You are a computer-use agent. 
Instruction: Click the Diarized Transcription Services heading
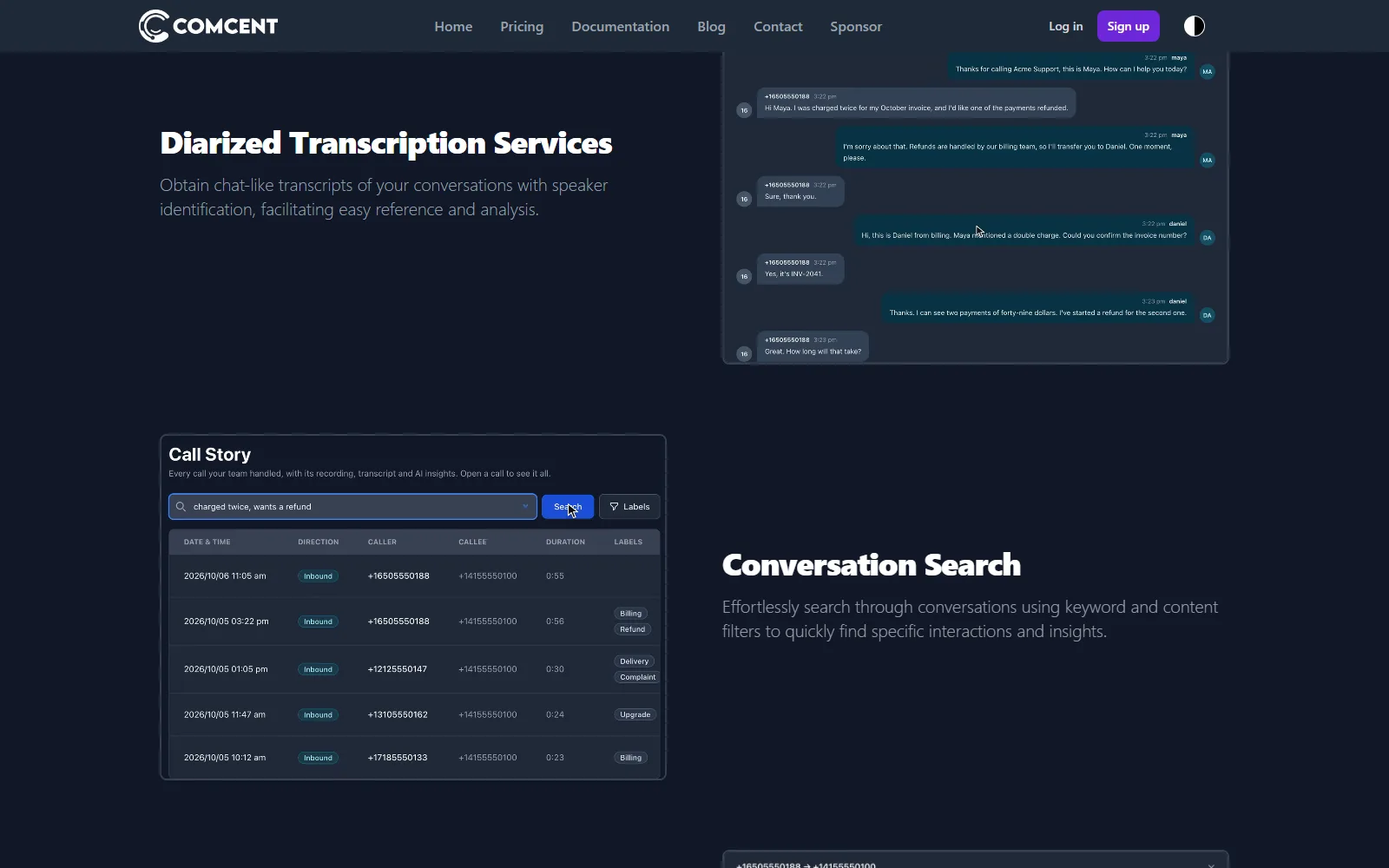tap(386, 143)
